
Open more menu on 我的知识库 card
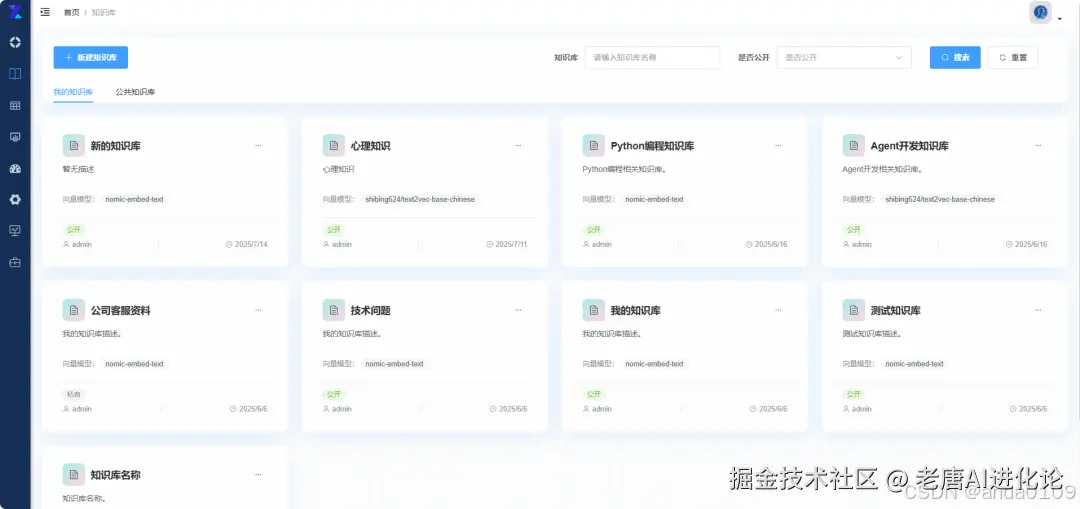778,310
